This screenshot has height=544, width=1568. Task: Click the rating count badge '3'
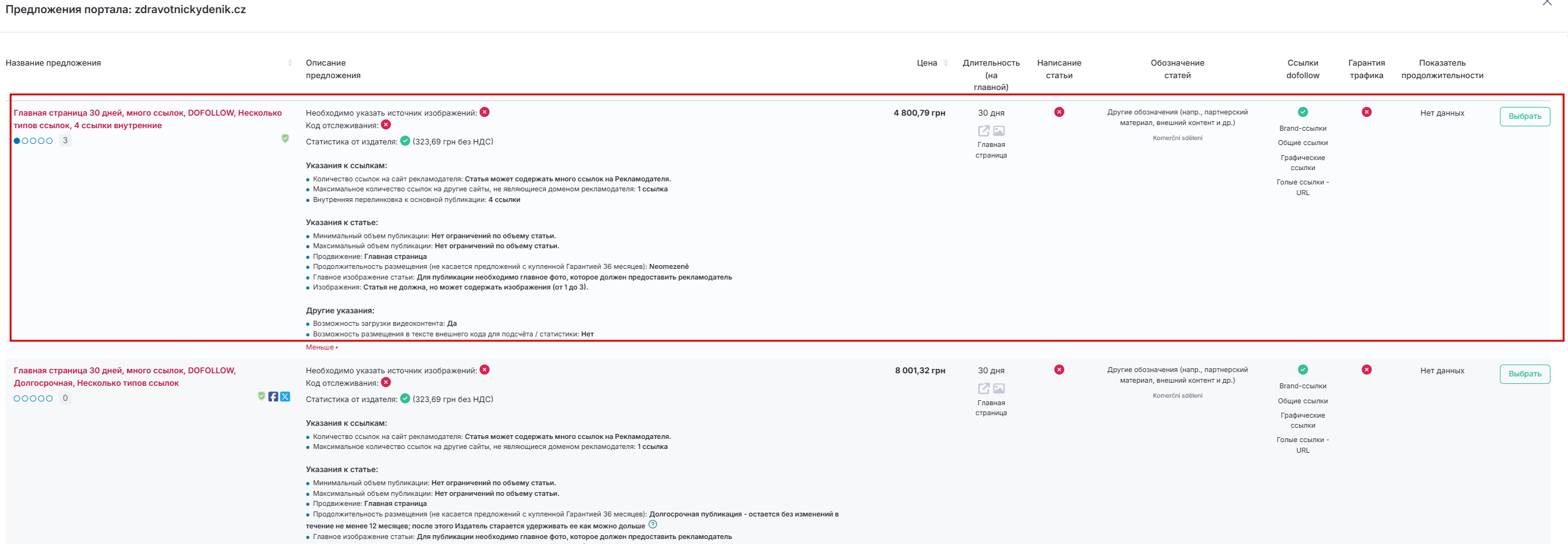click(x=65, y=141)
